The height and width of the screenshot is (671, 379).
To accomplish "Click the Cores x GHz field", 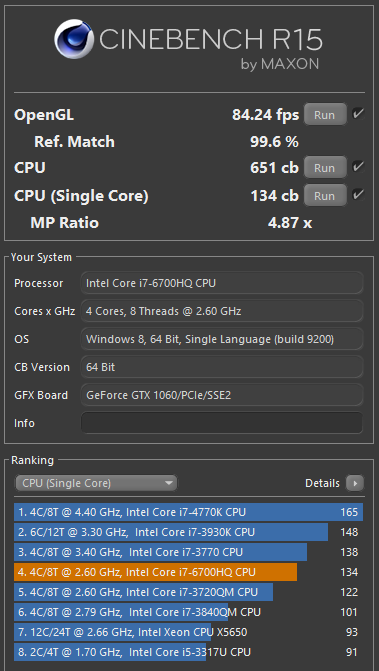I will coord(222,311).
